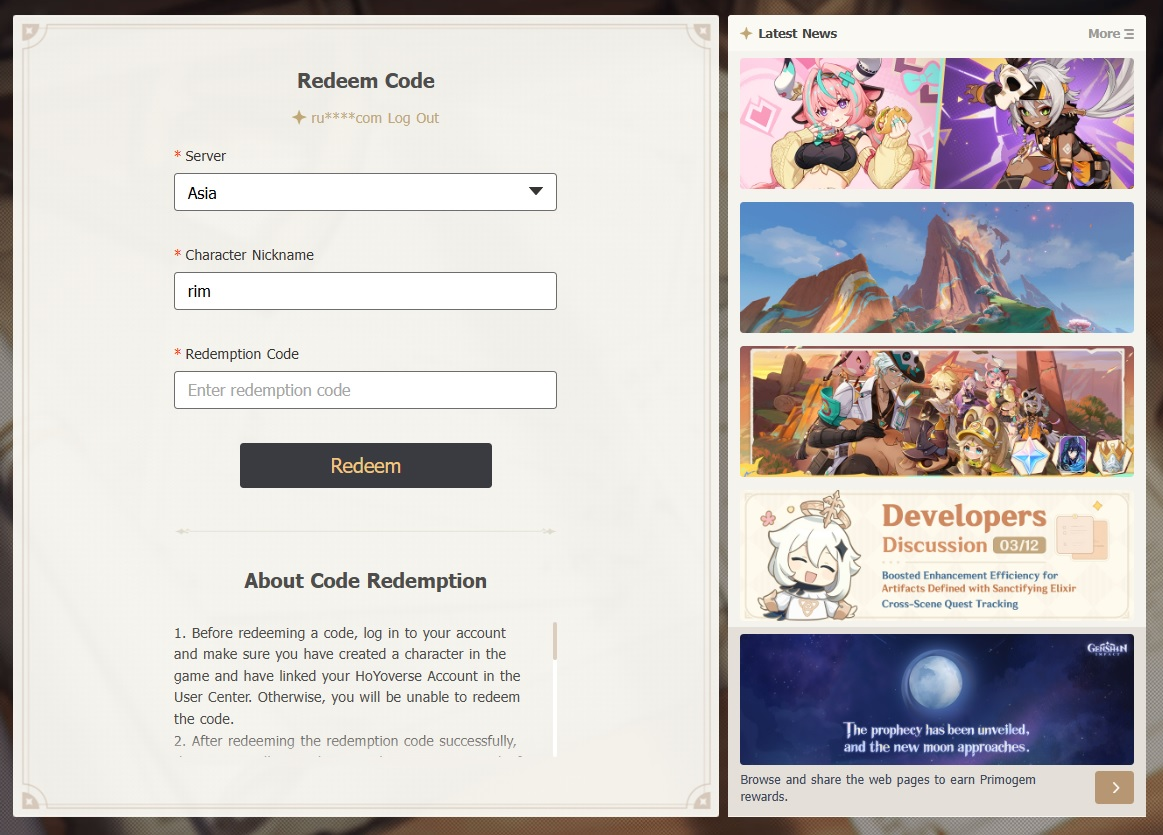This screenshot has height=835, width=1163.
Task: Expand the Asia server combo box
Action: [x=365, y=192]
